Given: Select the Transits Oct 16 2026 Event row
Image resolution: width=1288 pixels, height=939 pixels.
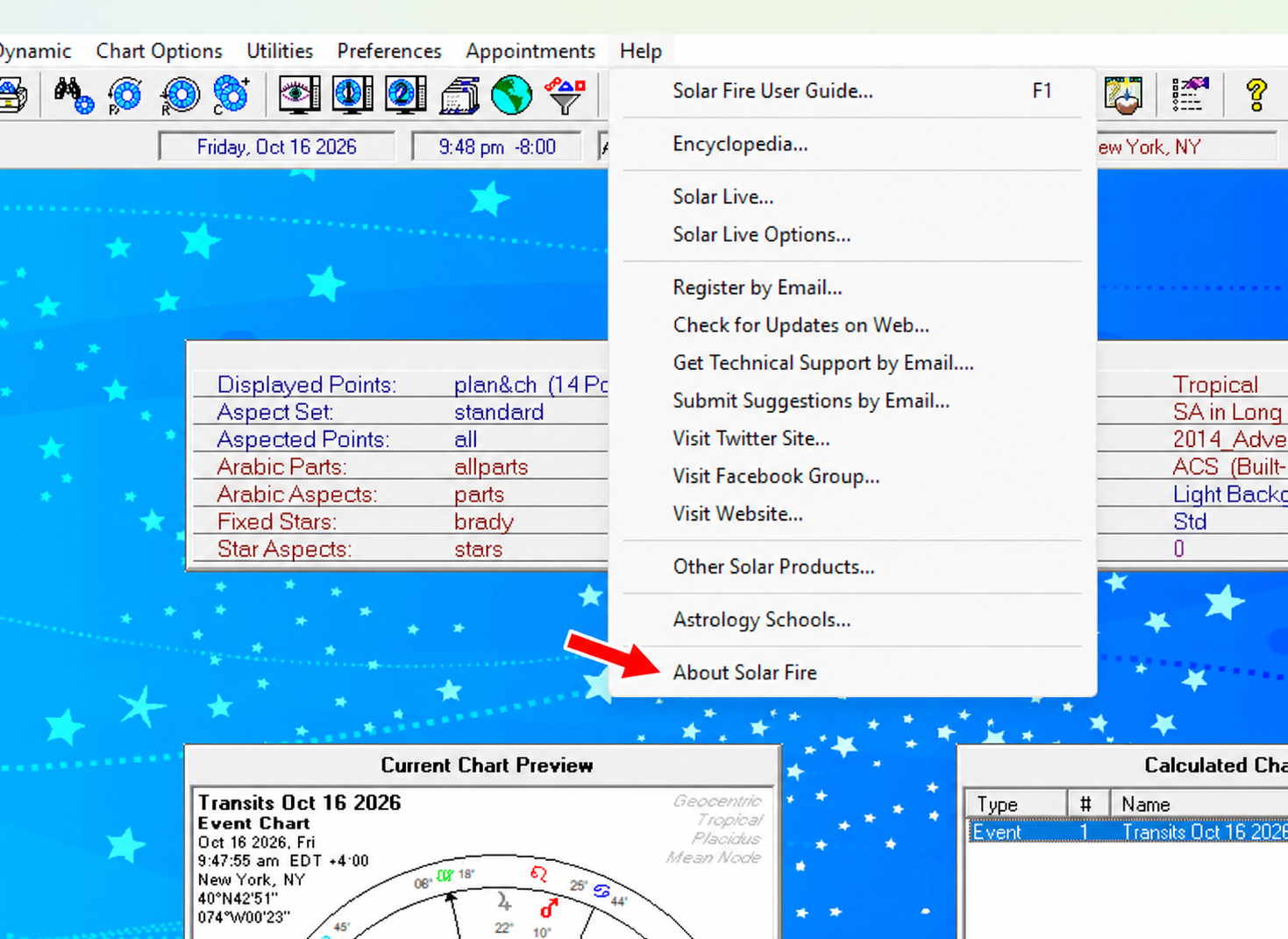Looking at the screenshot, I should 1128,832.
